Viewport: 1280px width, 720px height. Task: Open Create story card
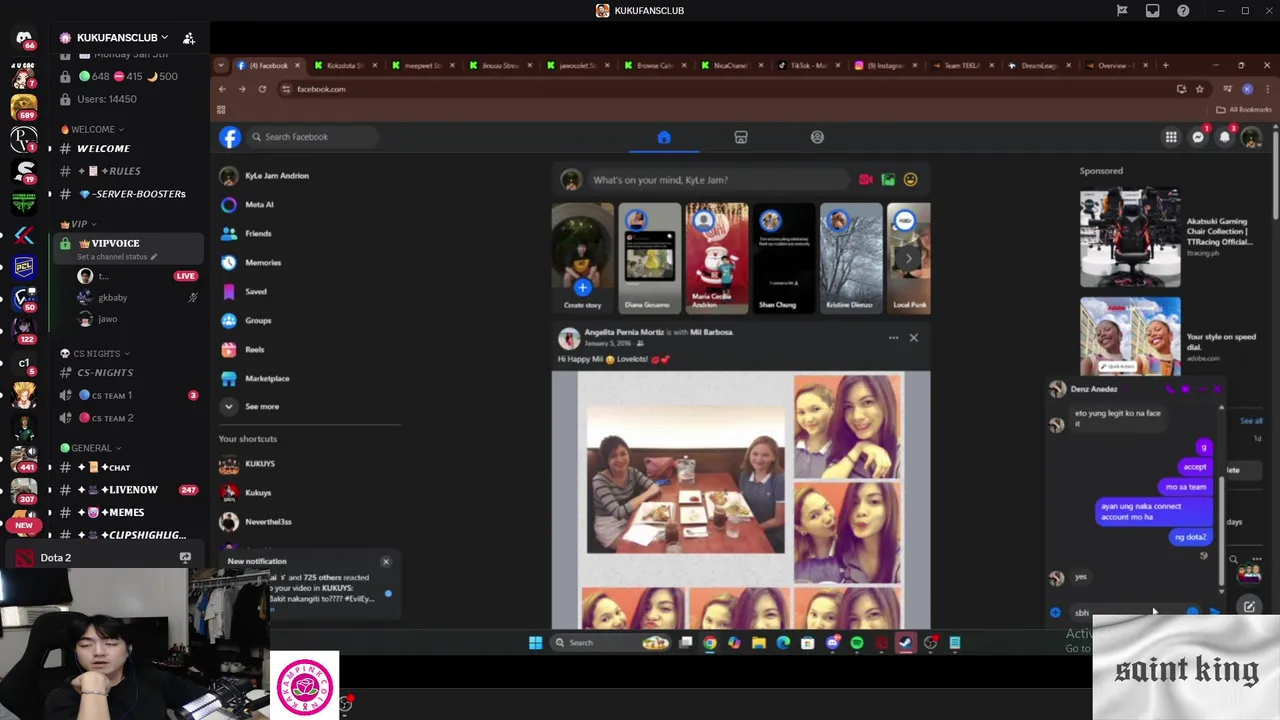582,259
